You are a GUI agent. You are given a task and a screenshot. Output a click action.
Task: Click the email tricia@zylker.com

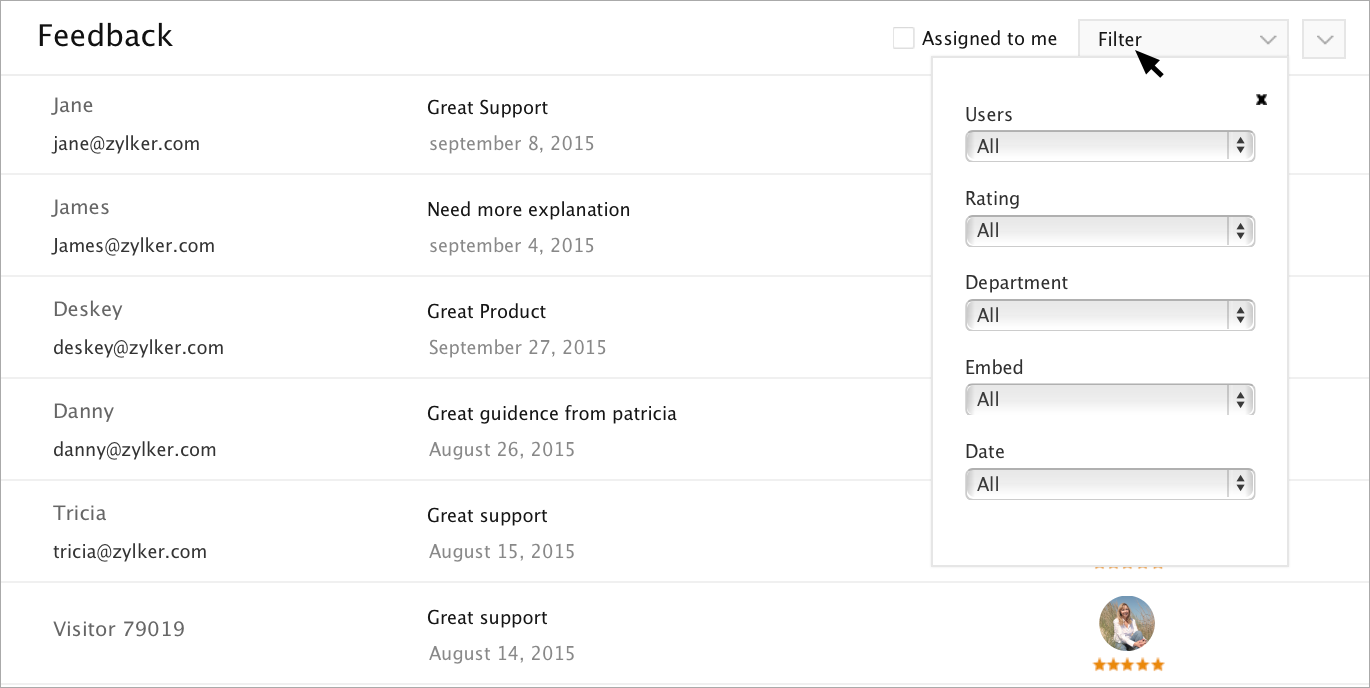point(130,552)
